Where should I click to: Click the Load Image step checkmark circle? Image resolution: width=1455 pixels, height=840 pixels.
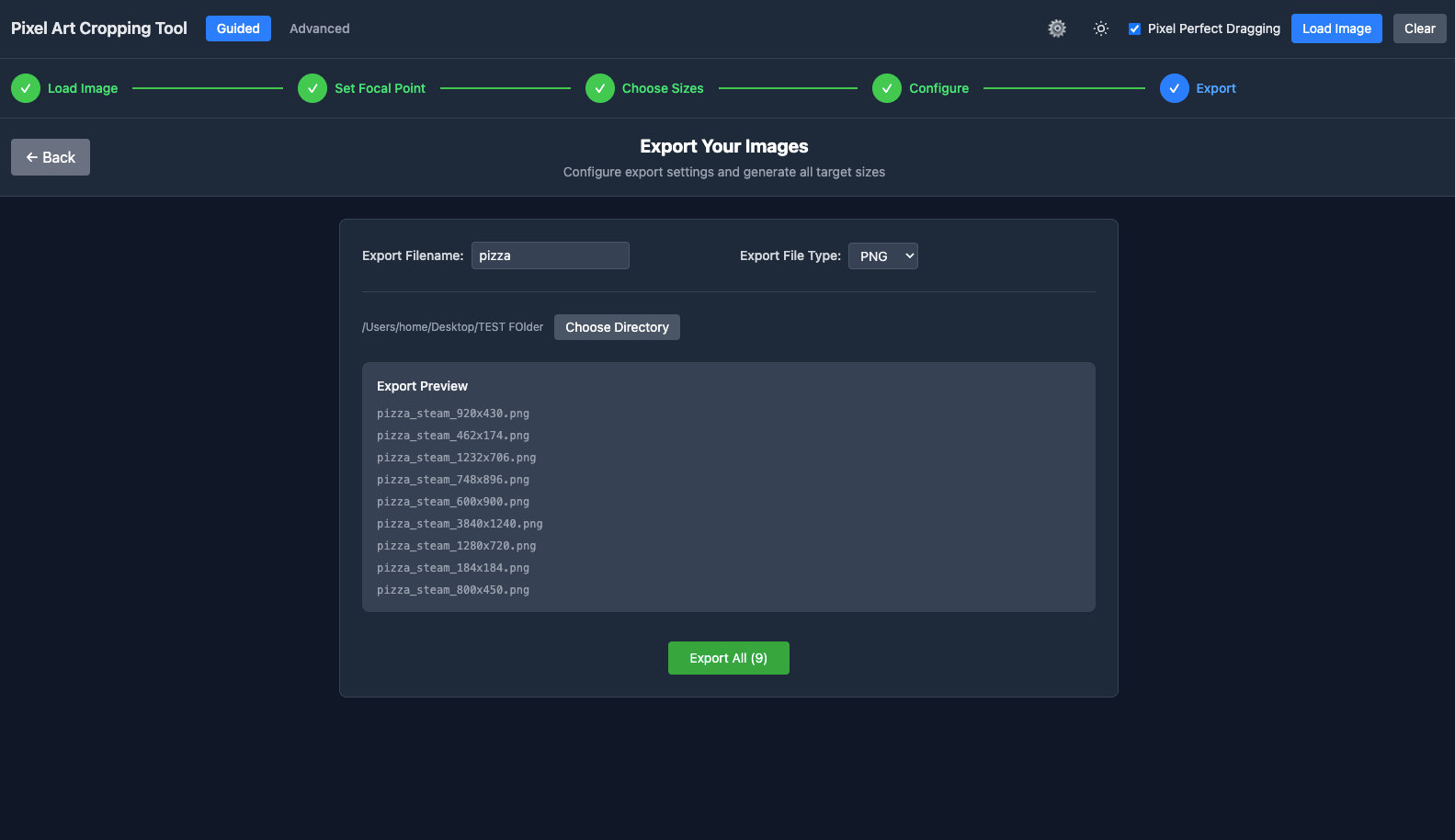(x=26, y=88)
